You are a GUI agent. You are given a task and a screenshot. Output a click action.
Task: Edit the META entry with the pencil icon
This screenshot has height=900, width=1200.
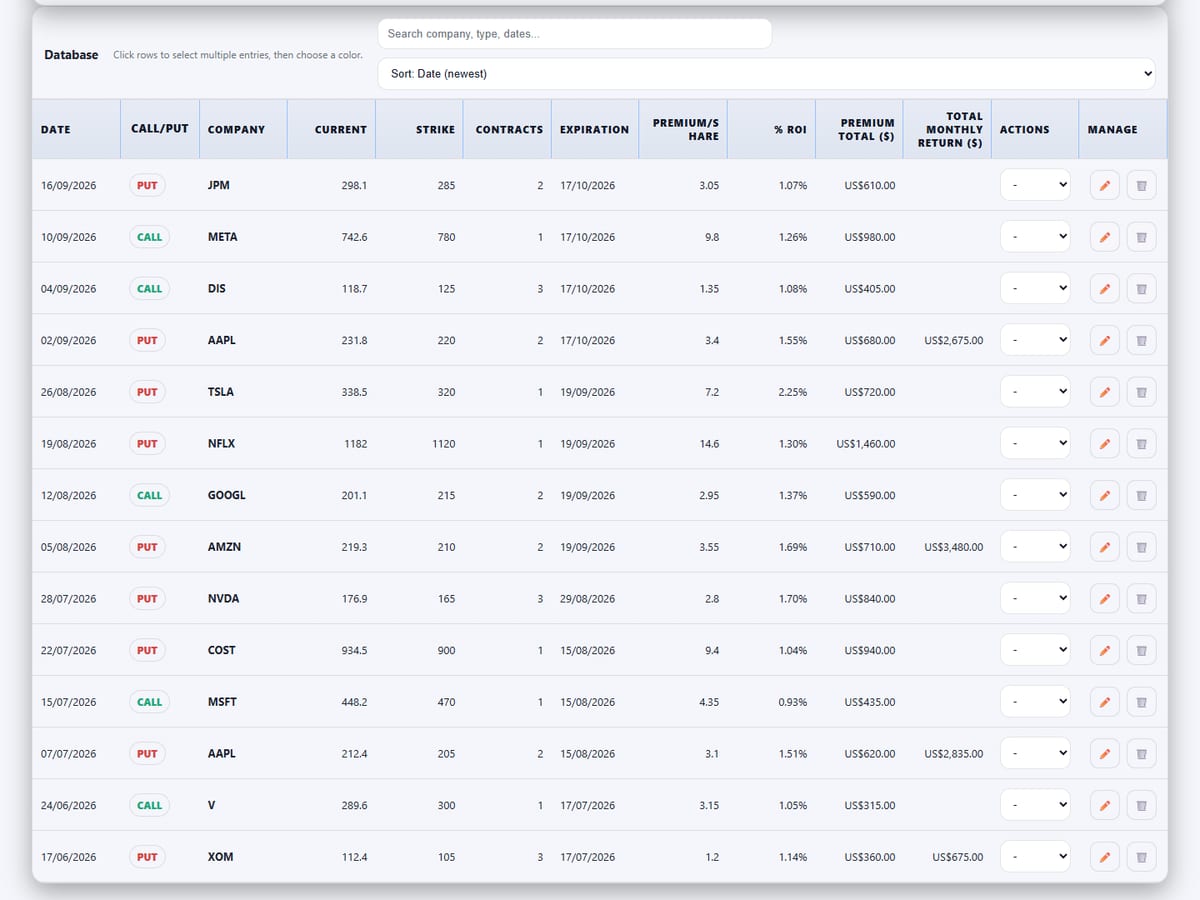tap(1104, 237)
